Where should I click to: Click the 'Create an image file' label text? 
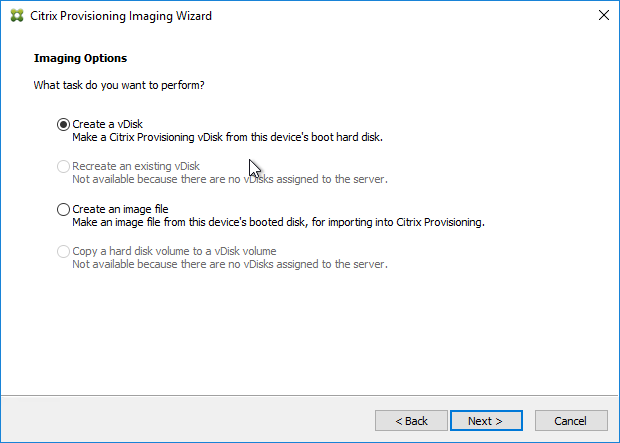[120, 209]
